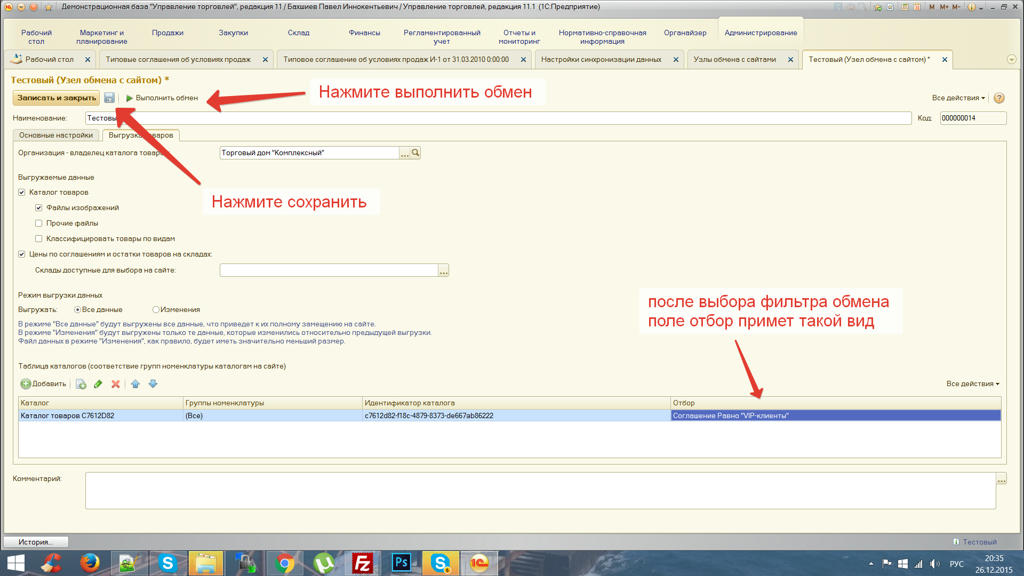
Task: Open Google Chrome from the taskbar
Action: (x=284, y=563)
